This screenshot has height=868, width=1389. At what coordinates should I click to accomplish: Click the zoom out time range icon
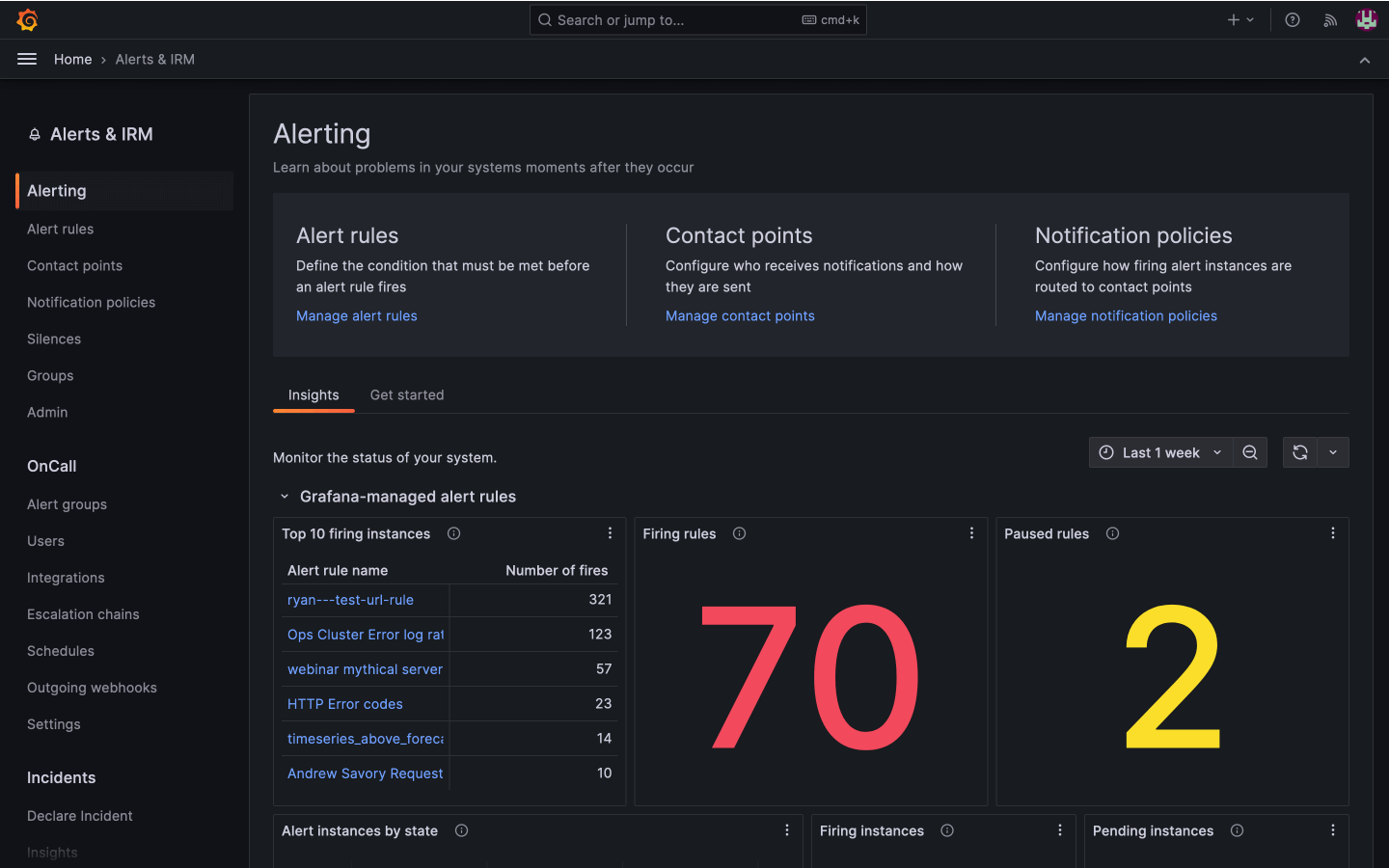tap(1250, 452)
